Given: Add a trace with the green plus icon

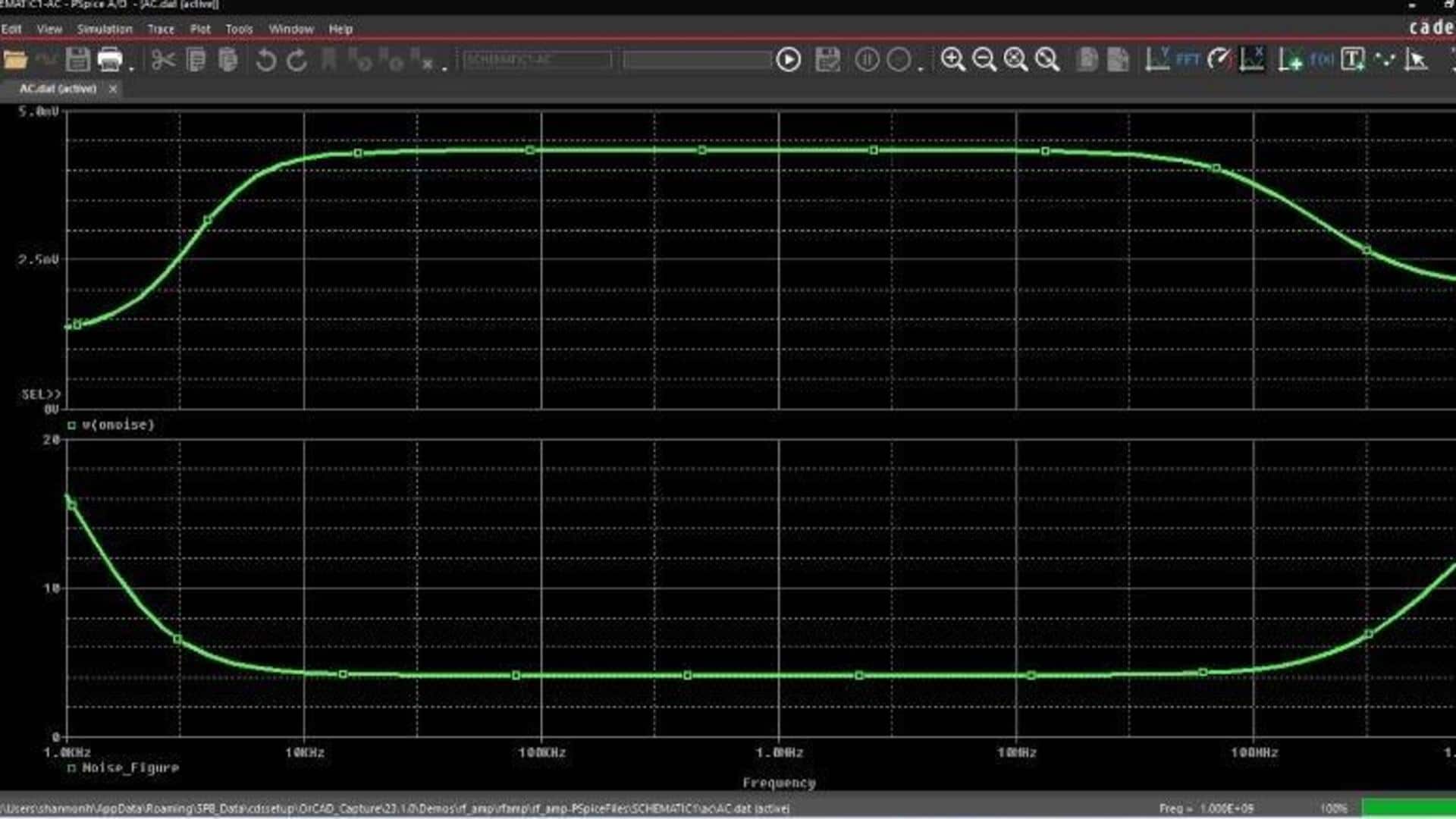Looking at the screenshot, I should [x=1290, y=59].
